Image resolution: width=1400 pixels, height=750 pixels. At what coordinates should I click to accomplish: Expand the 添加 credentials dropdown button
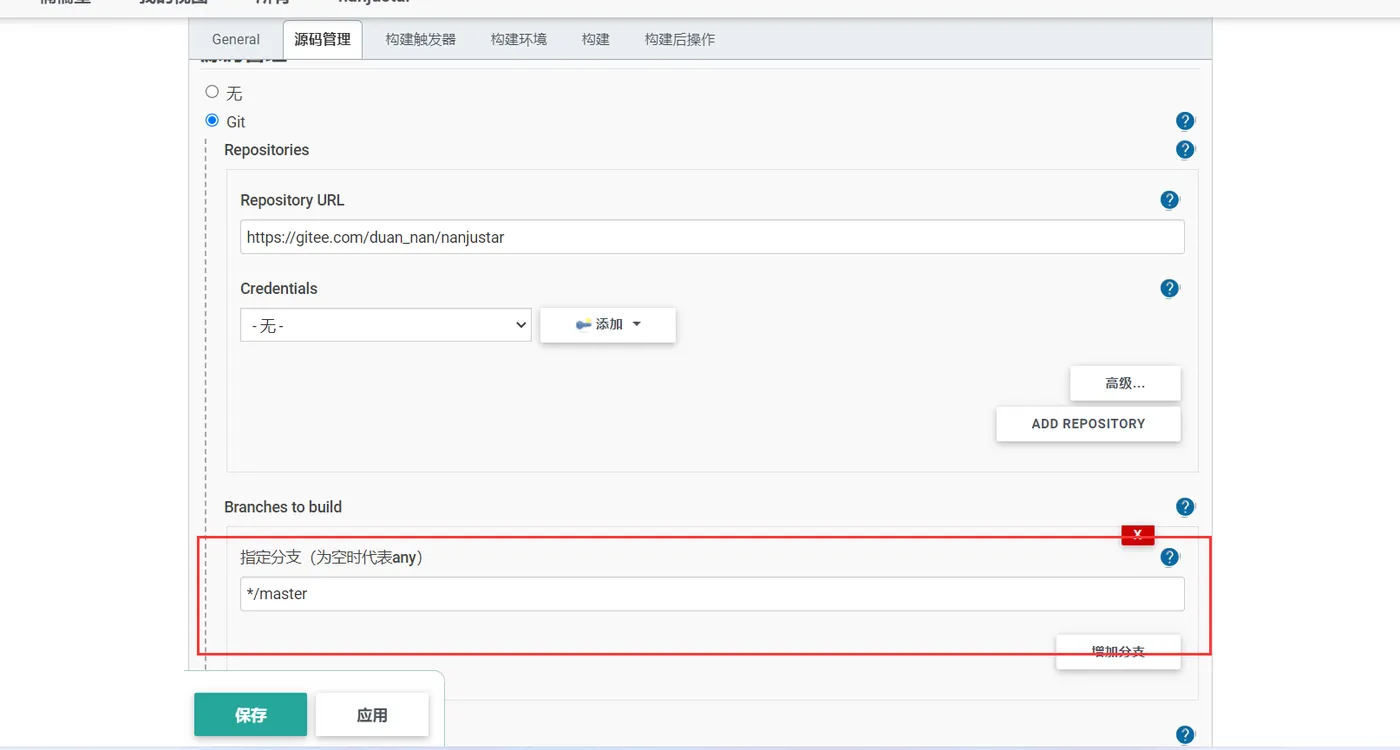point(608,325)
